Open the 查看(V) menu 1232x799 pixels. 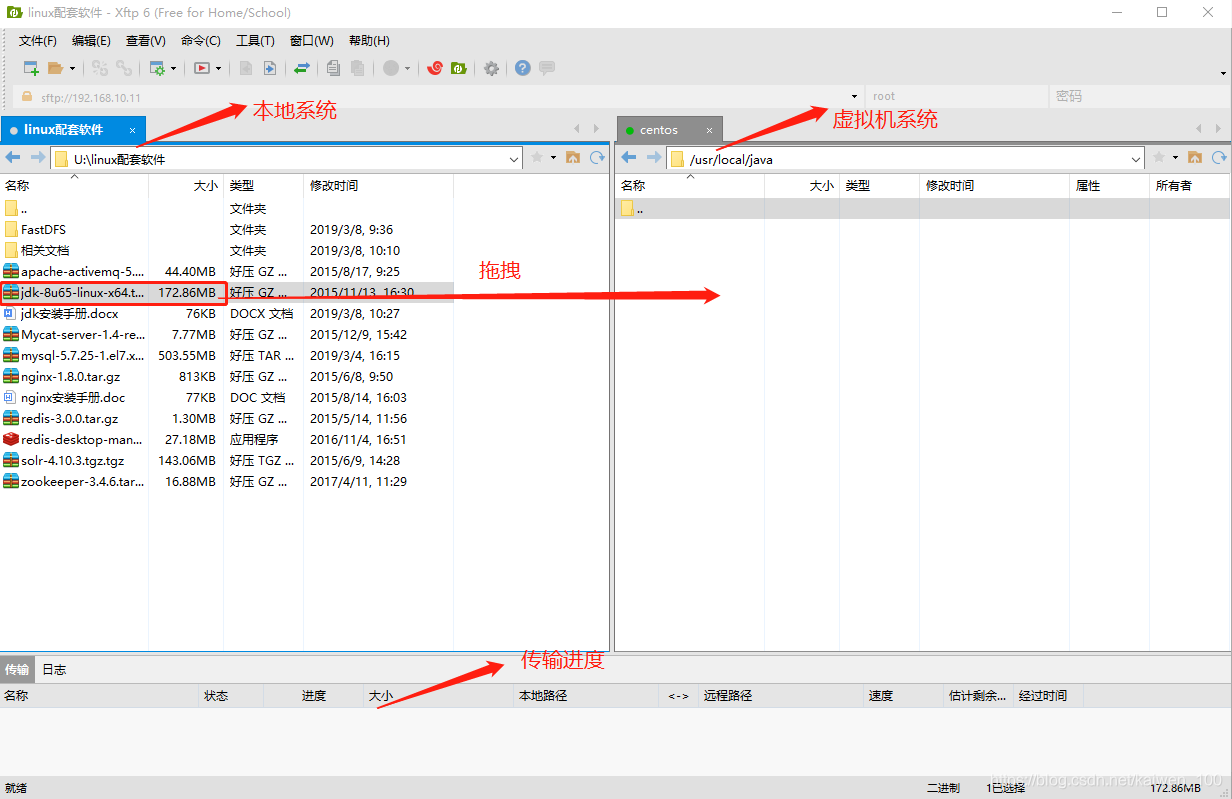tap(146, 41)
